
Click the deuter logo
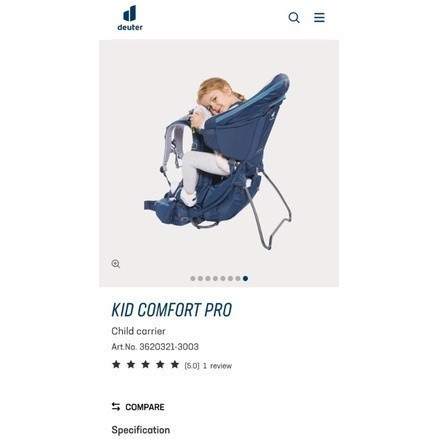130,18
